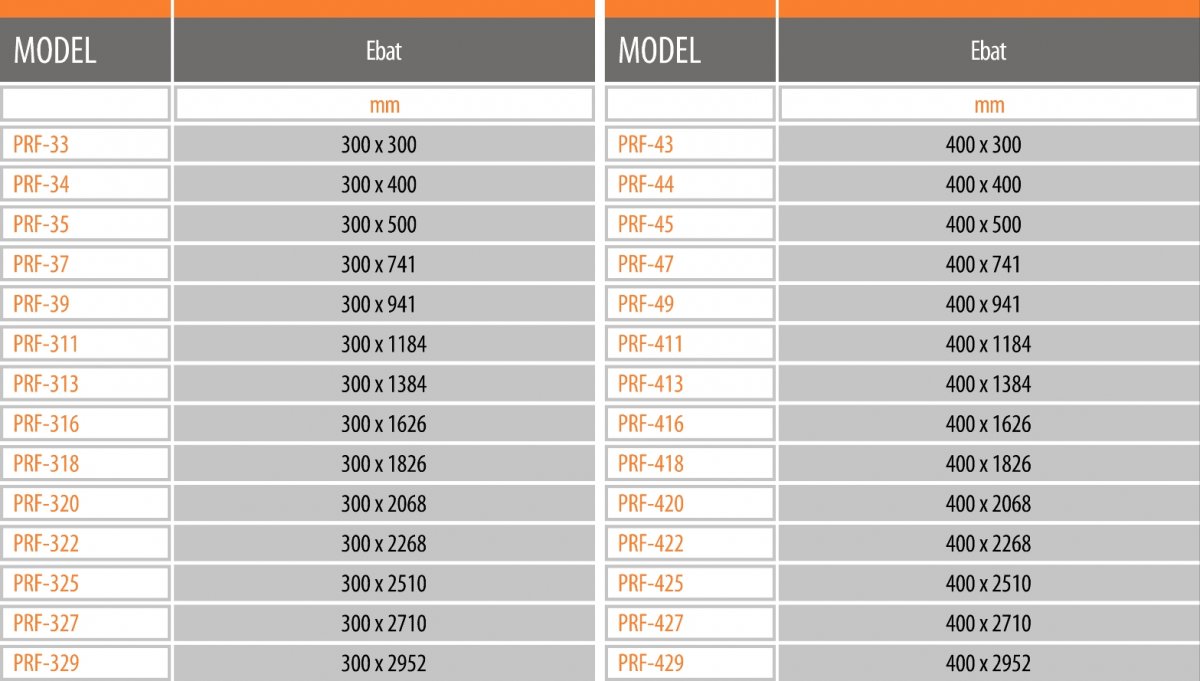Click the 400 x 1384 size value
This screenshot has height=681, width=1200.
[988, 384]
